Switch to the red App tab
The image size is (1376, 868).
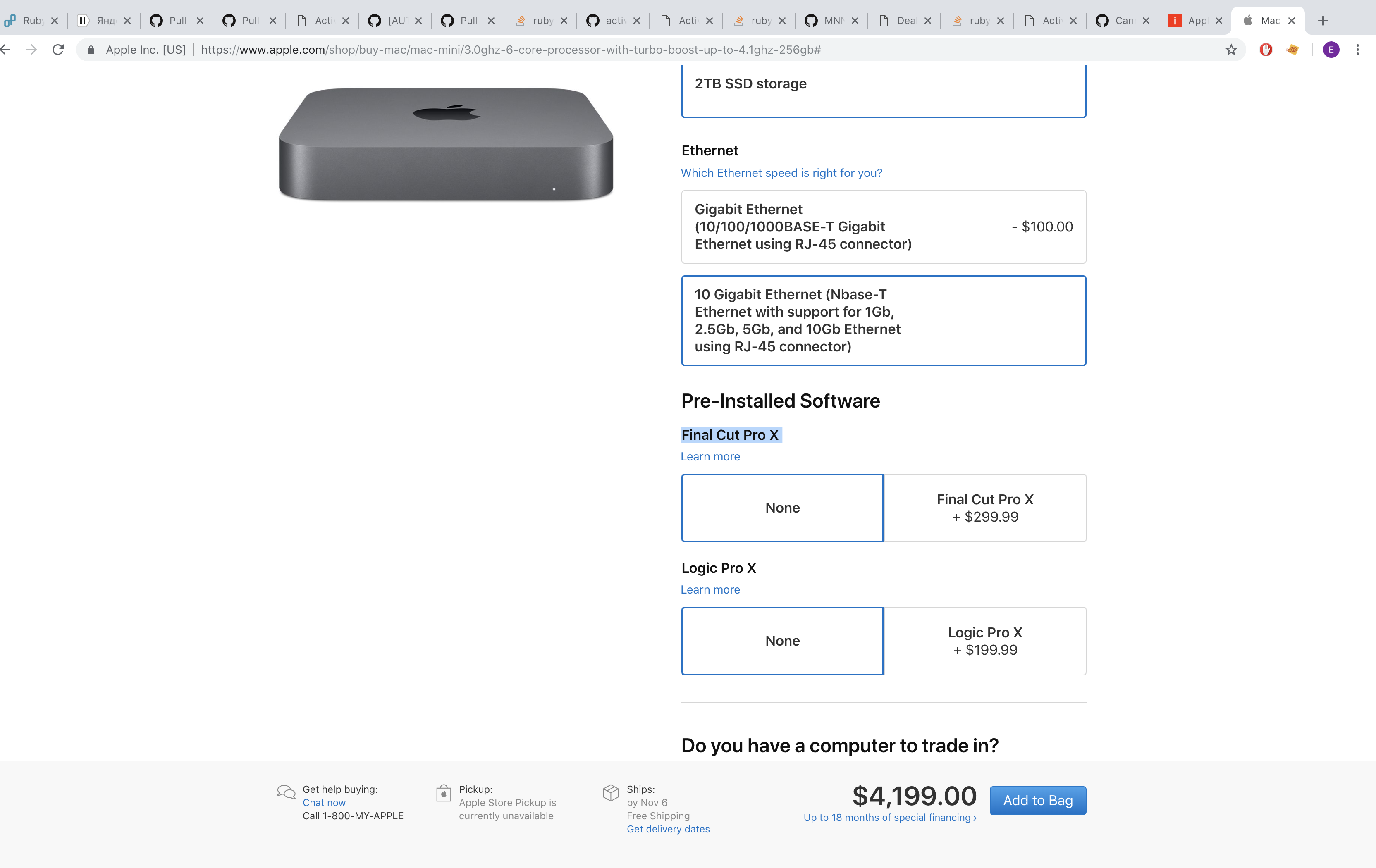(x=1195, y=21)
